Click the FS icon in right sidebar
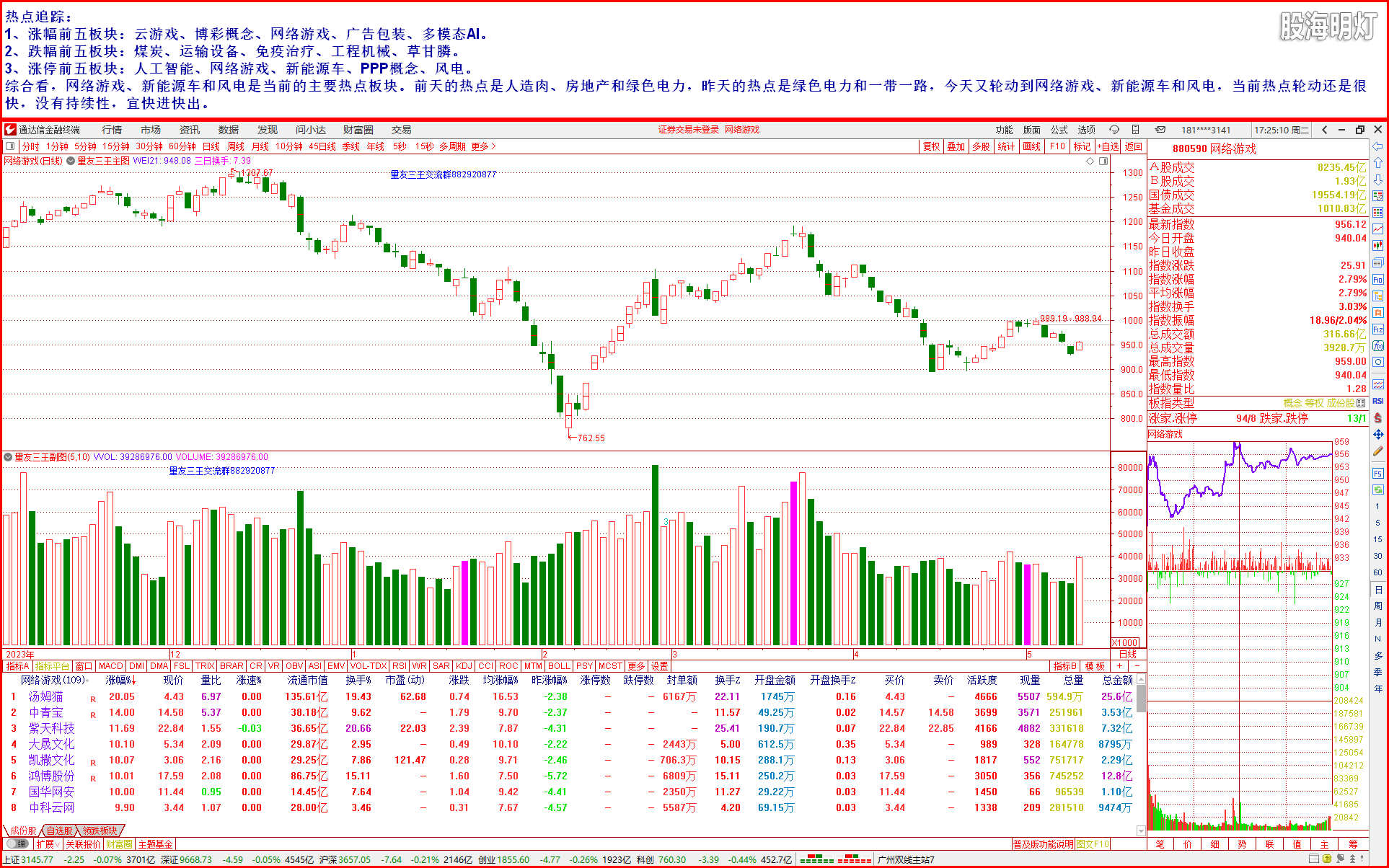 click(x=1377, y=473)
